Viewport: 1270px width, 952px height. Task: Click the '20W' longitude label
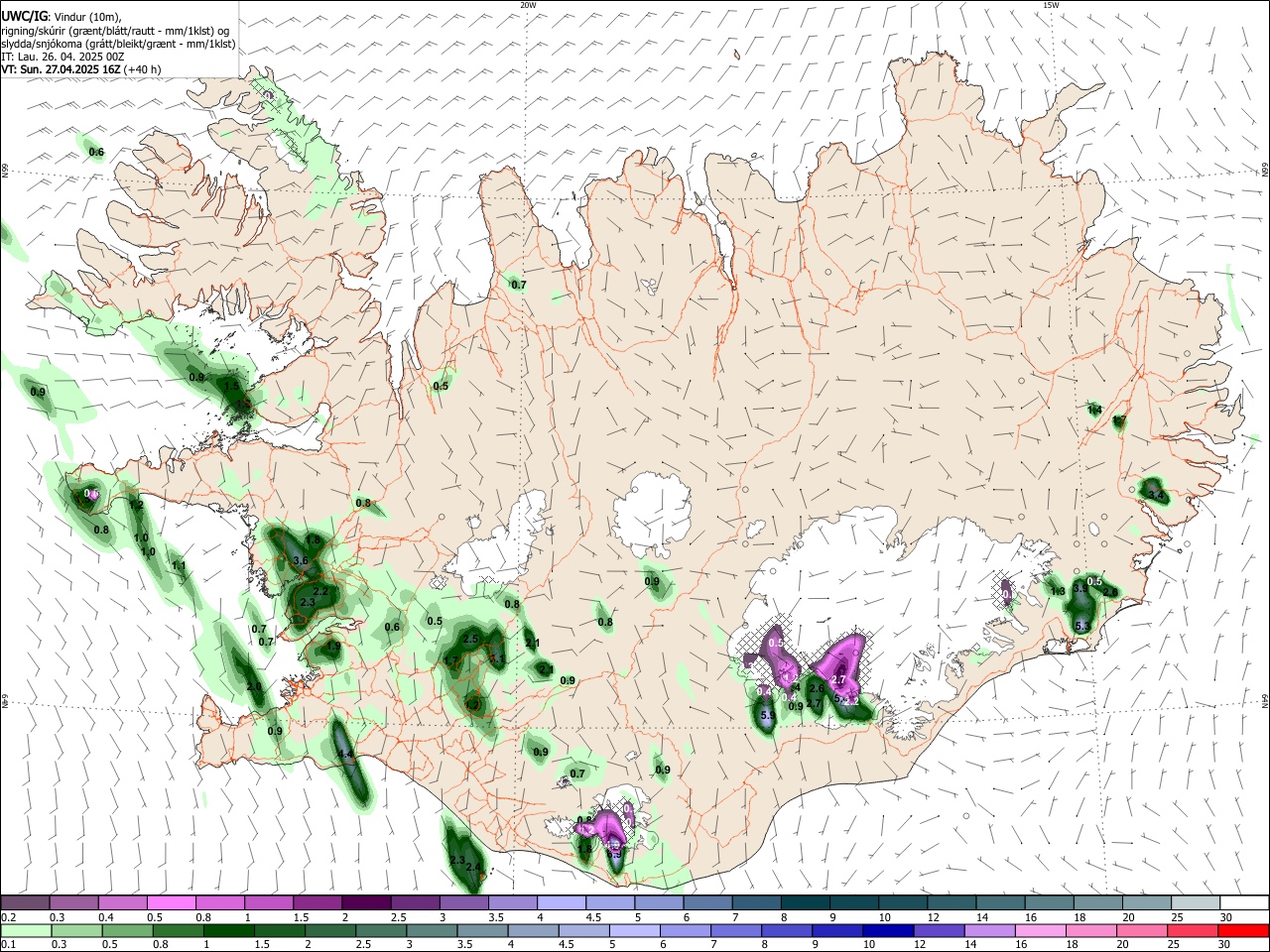528,5
